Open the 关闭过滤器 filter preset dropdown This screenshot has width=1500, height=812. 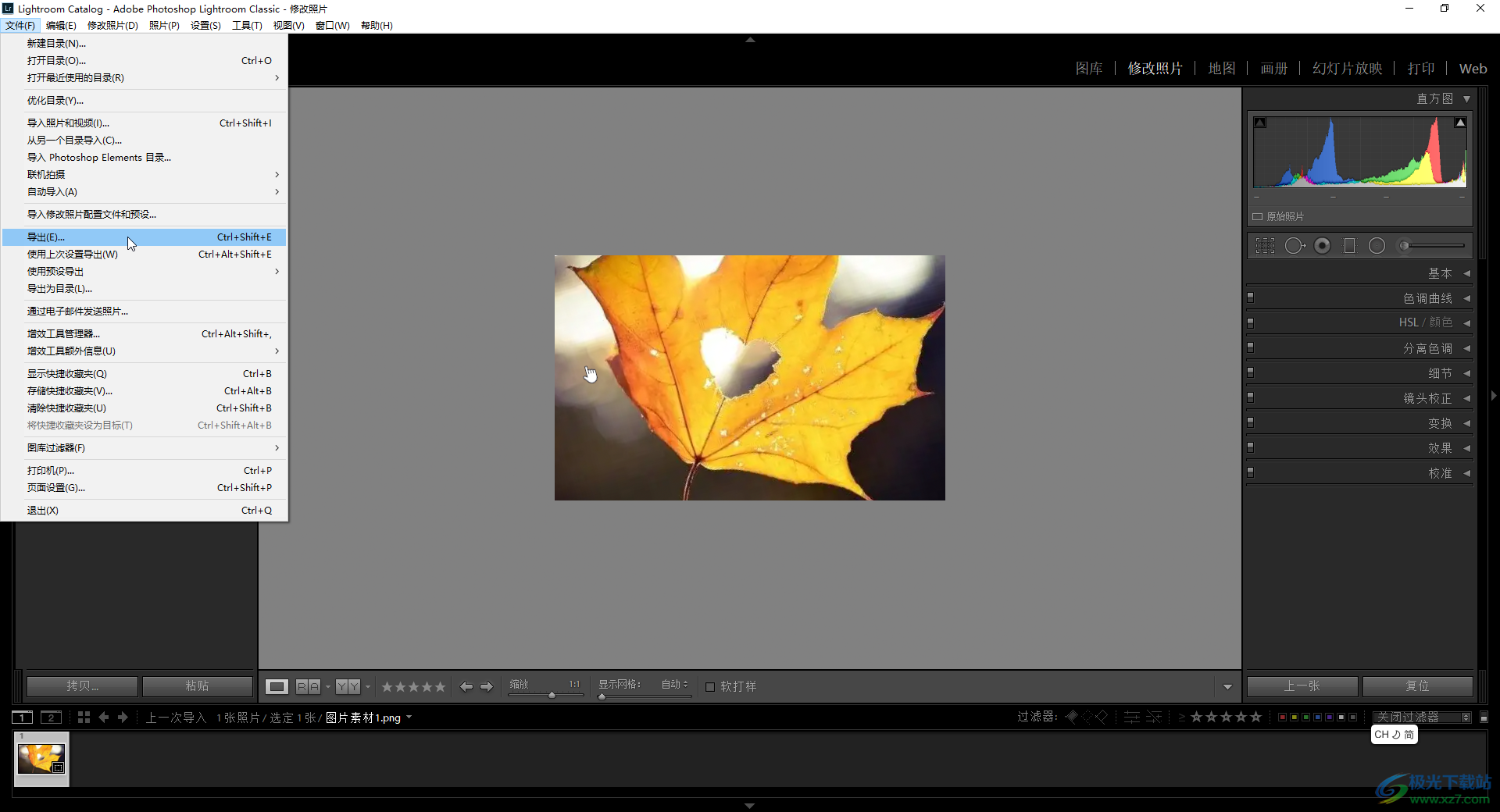(x=1423, y=717)
